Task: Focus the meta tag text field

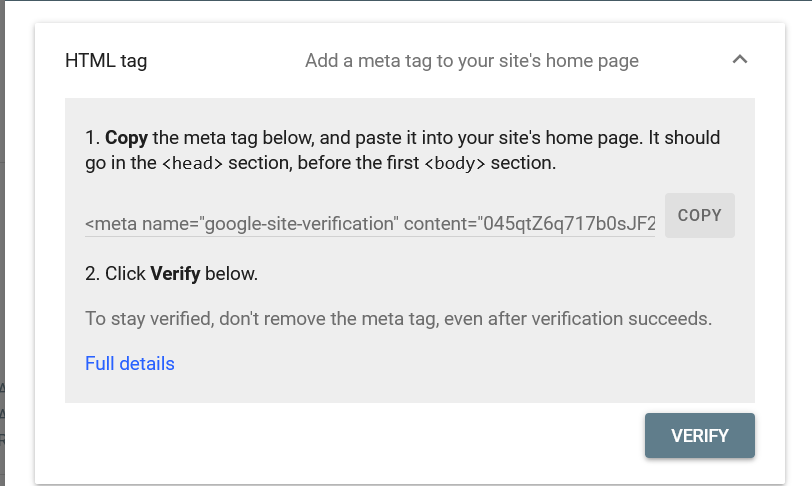Action: click(370, 223)
